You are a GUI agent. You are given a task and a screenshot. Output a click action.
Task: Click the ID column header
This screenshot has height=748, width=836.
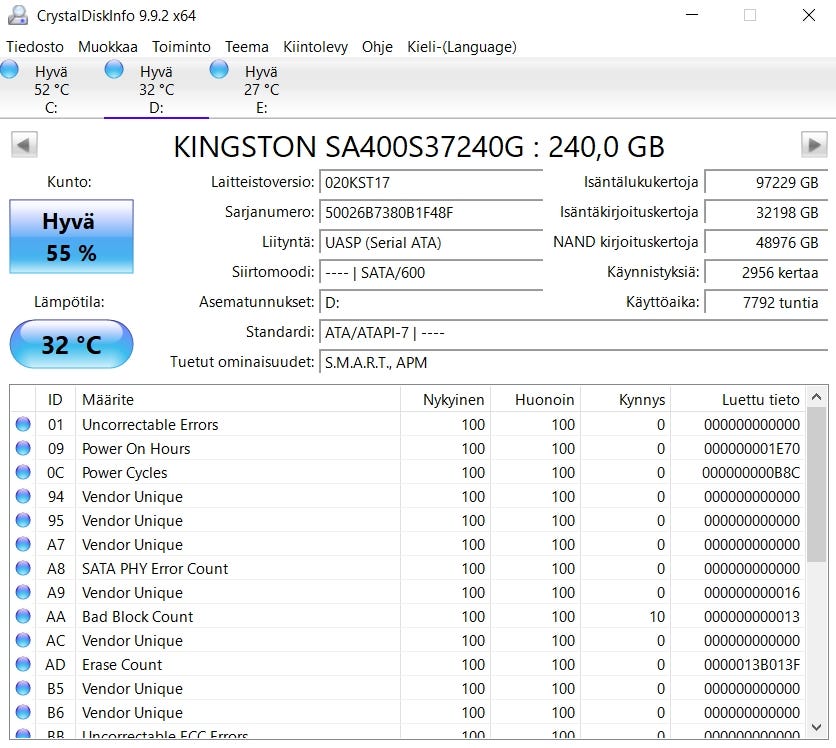click(x=55, y=399)
